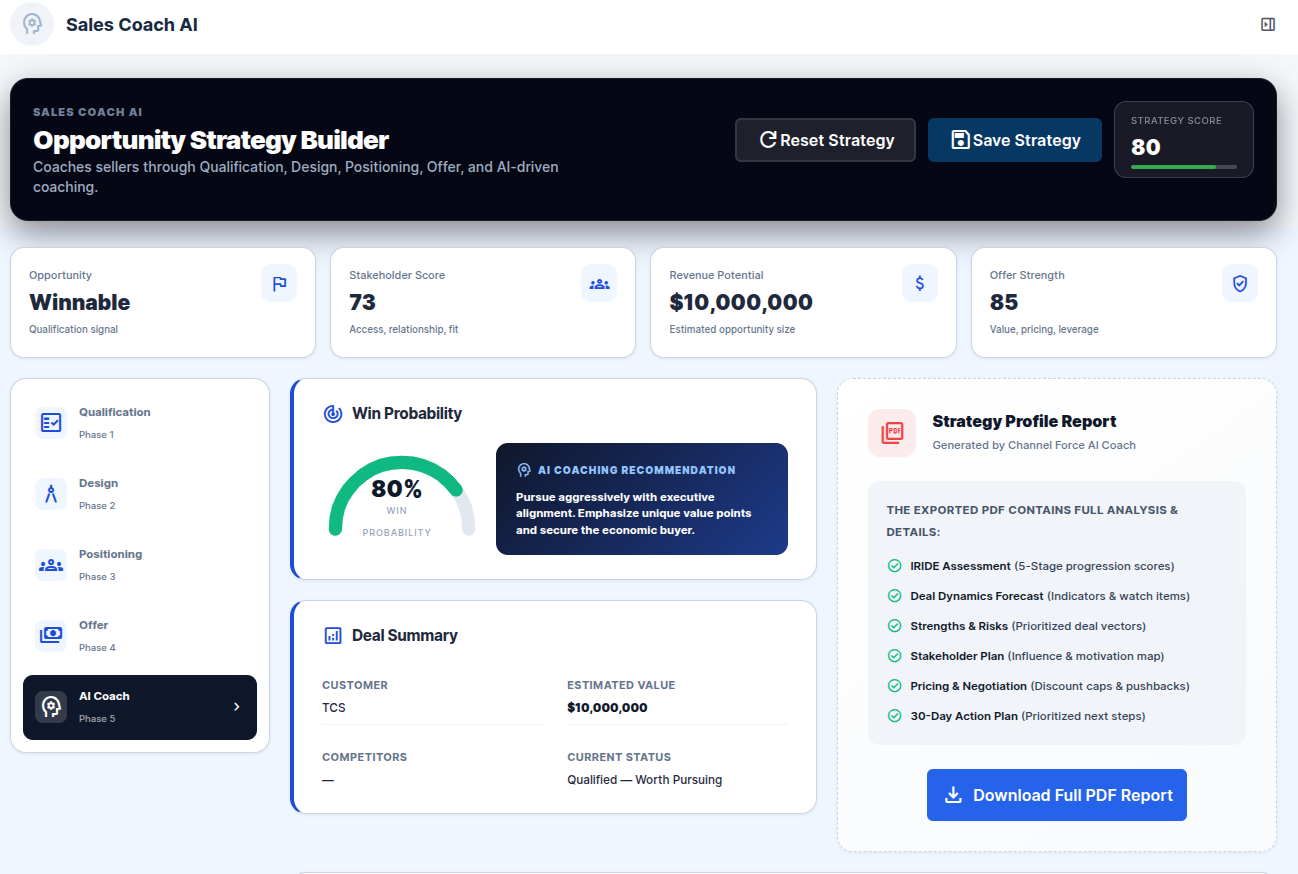Screen dimensions: 1298x874
Task: Click the chart icon beside Deal Summary
Action: point(333,635)
